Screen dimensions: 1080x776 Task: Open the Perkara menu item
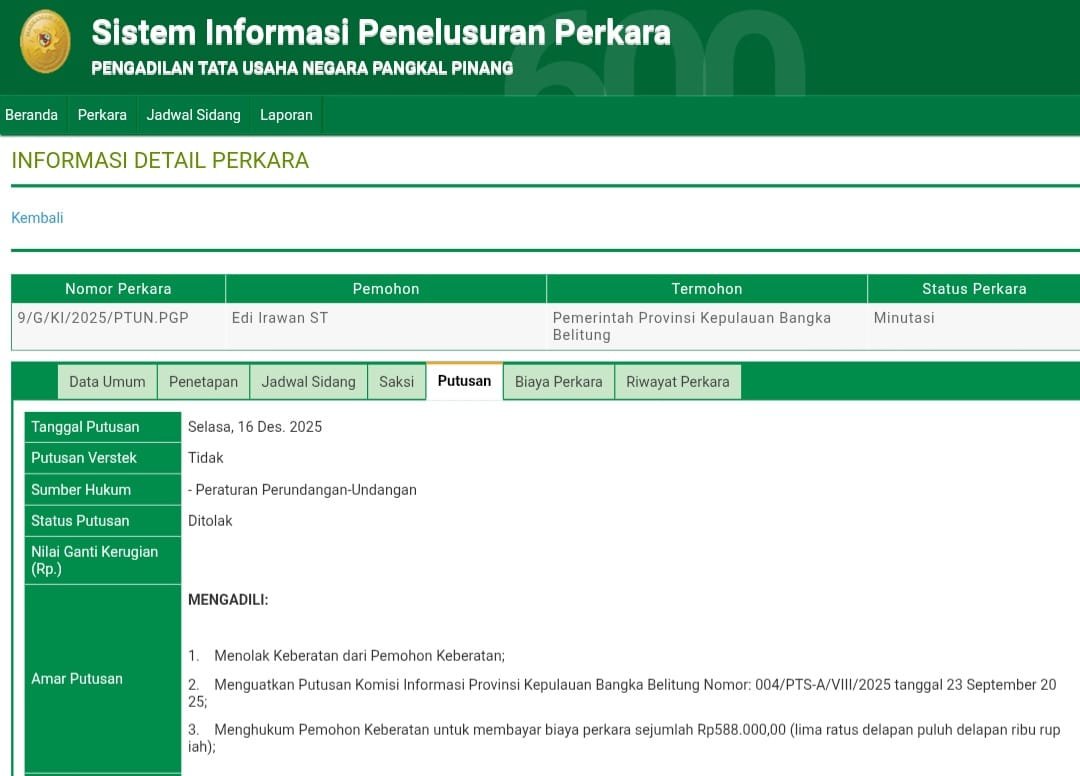[101, 115]
